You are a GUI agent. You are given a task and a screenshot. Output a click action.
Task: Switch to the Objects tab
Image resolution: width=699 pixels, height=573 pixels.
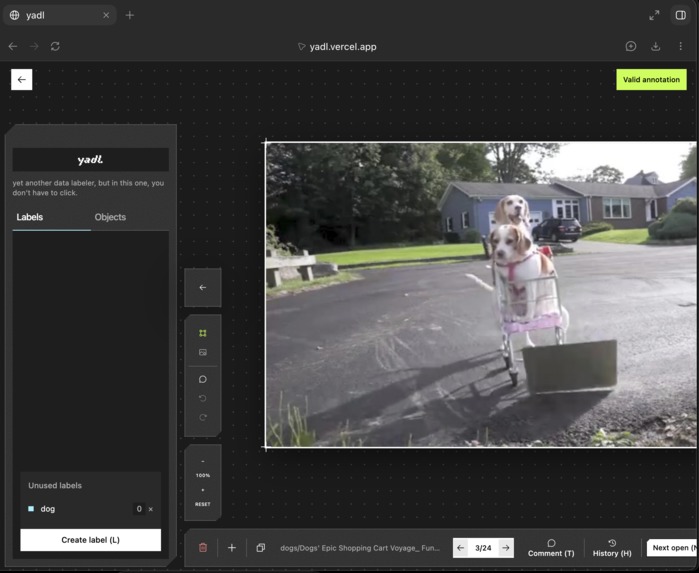tap(110, 217)
